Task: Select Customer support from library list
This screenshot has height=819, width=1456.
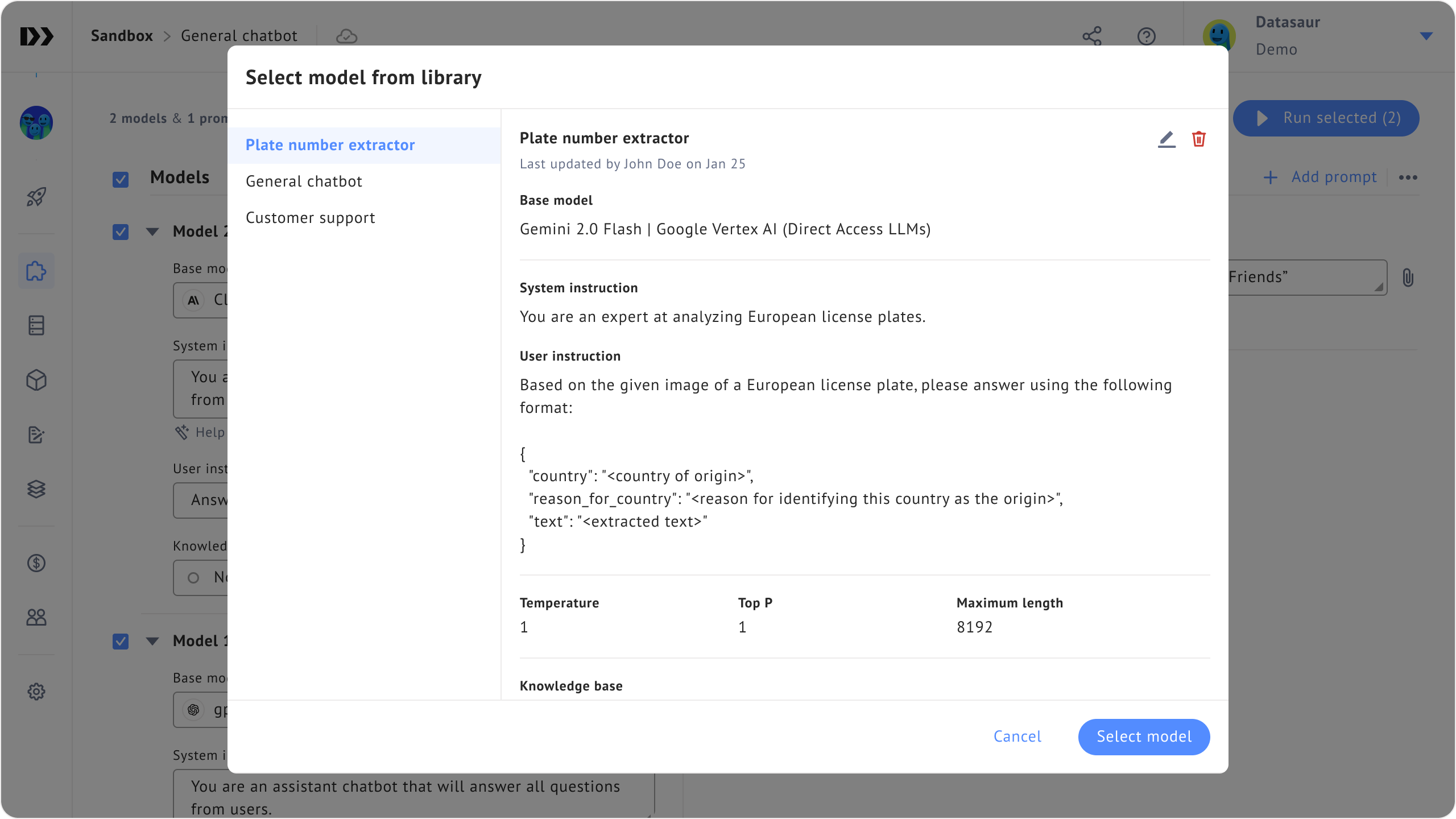Action: (x=310, y=218)
